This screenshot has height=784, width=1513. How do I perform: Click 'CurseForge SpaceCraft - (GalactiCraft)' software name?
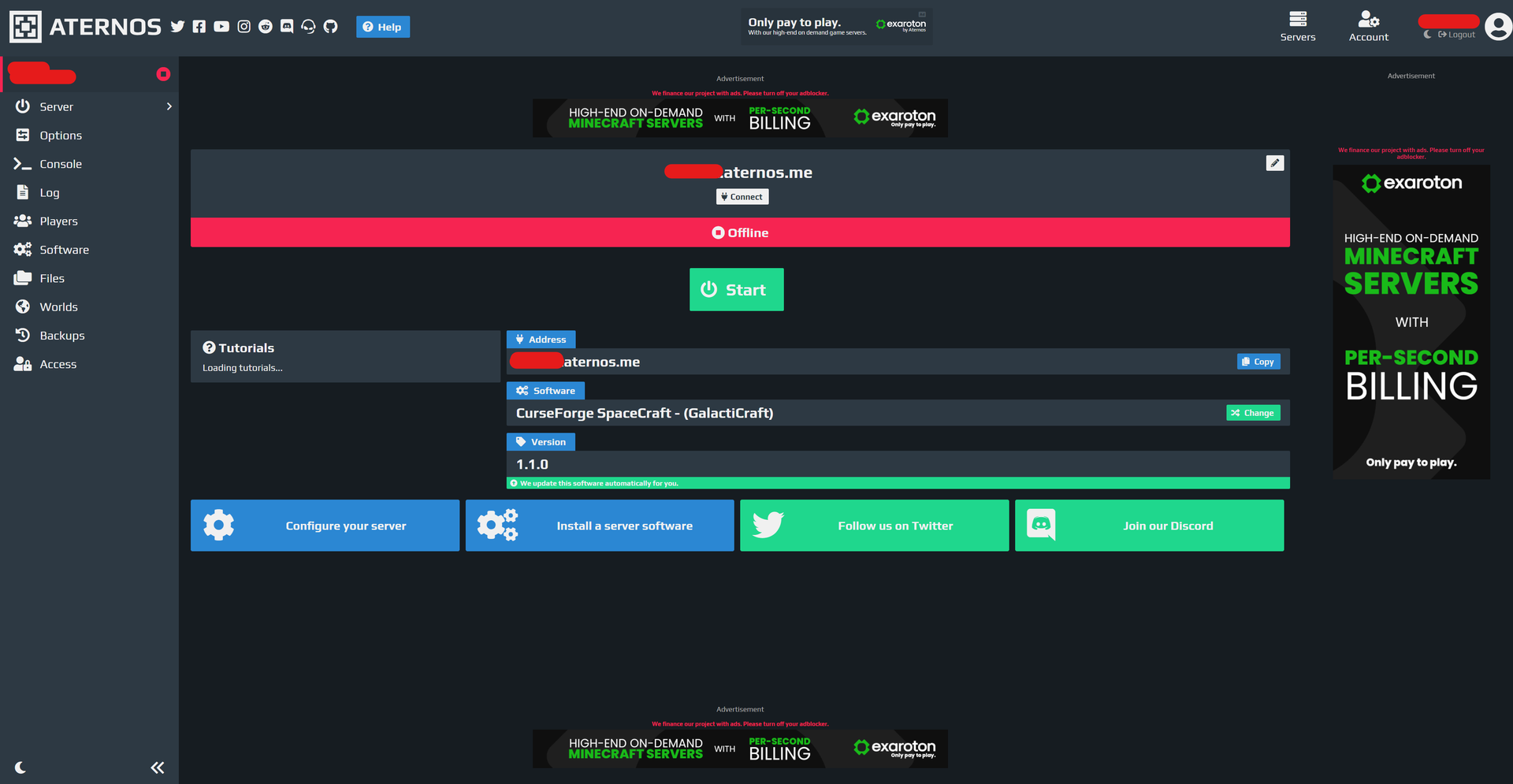coord(645,413)
